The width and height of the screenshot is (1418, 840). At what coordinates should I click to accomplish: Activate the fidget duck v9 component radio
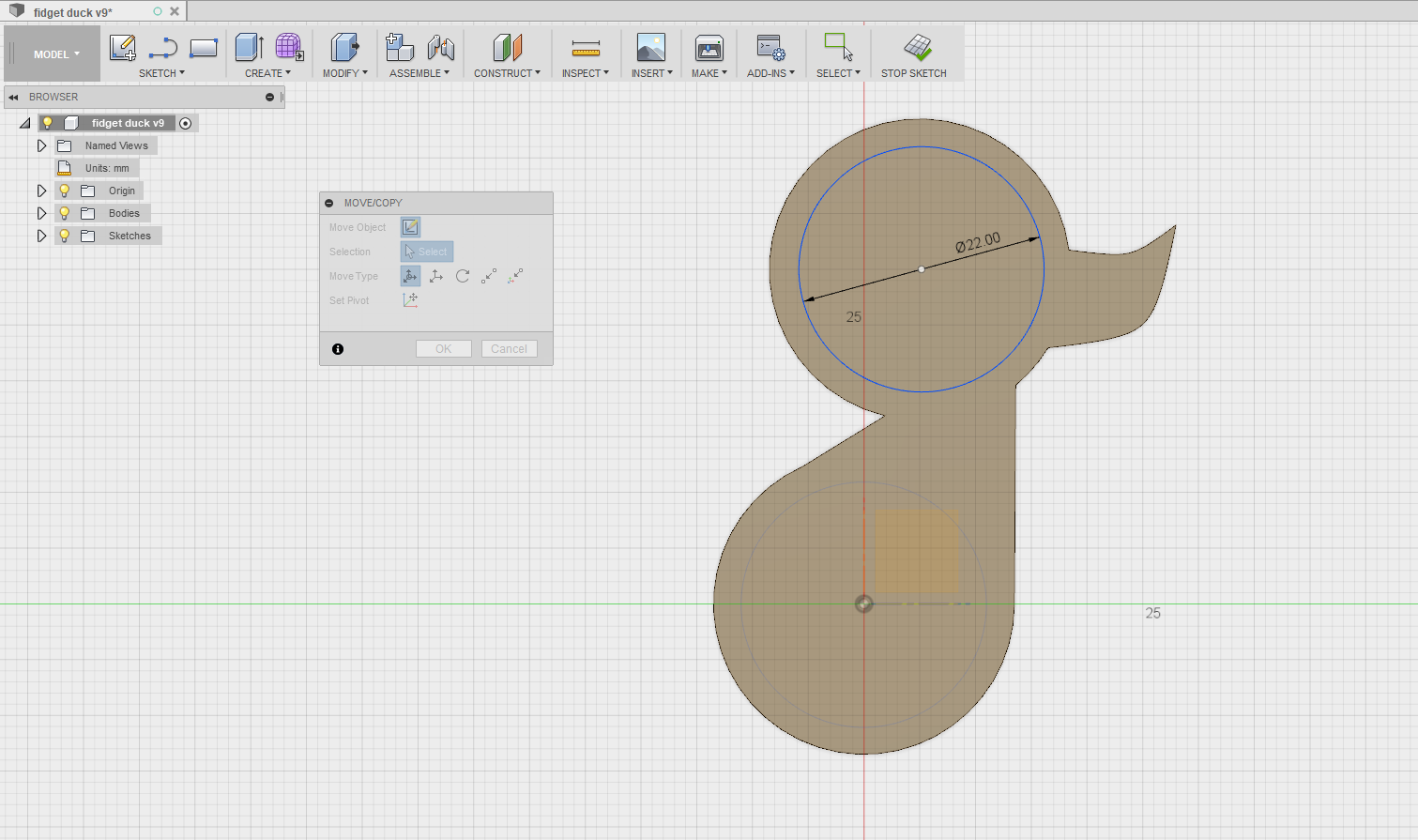click(186, 123)
